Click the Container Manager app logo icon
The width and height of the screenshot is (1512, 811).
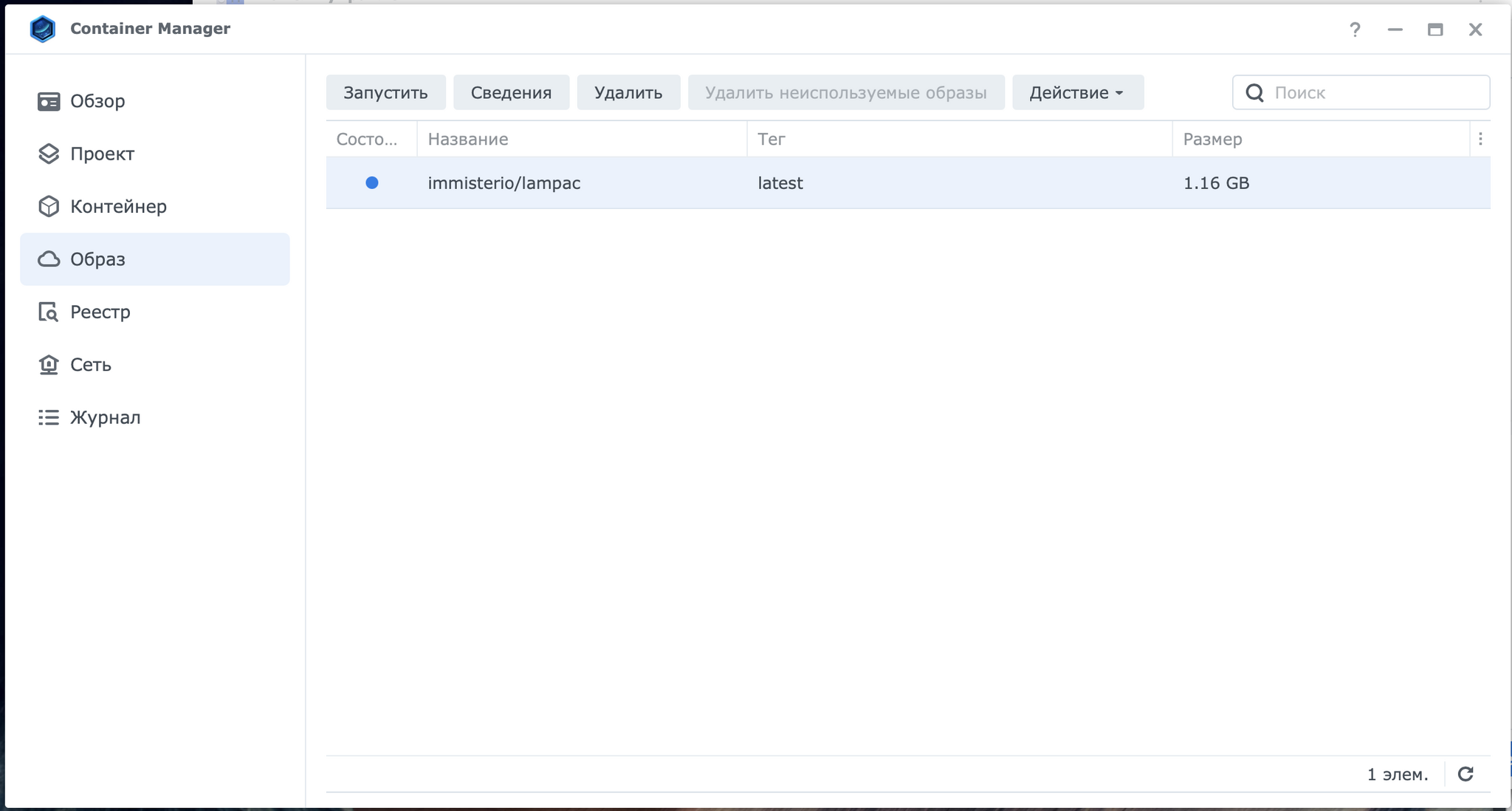tap(43, 29)
